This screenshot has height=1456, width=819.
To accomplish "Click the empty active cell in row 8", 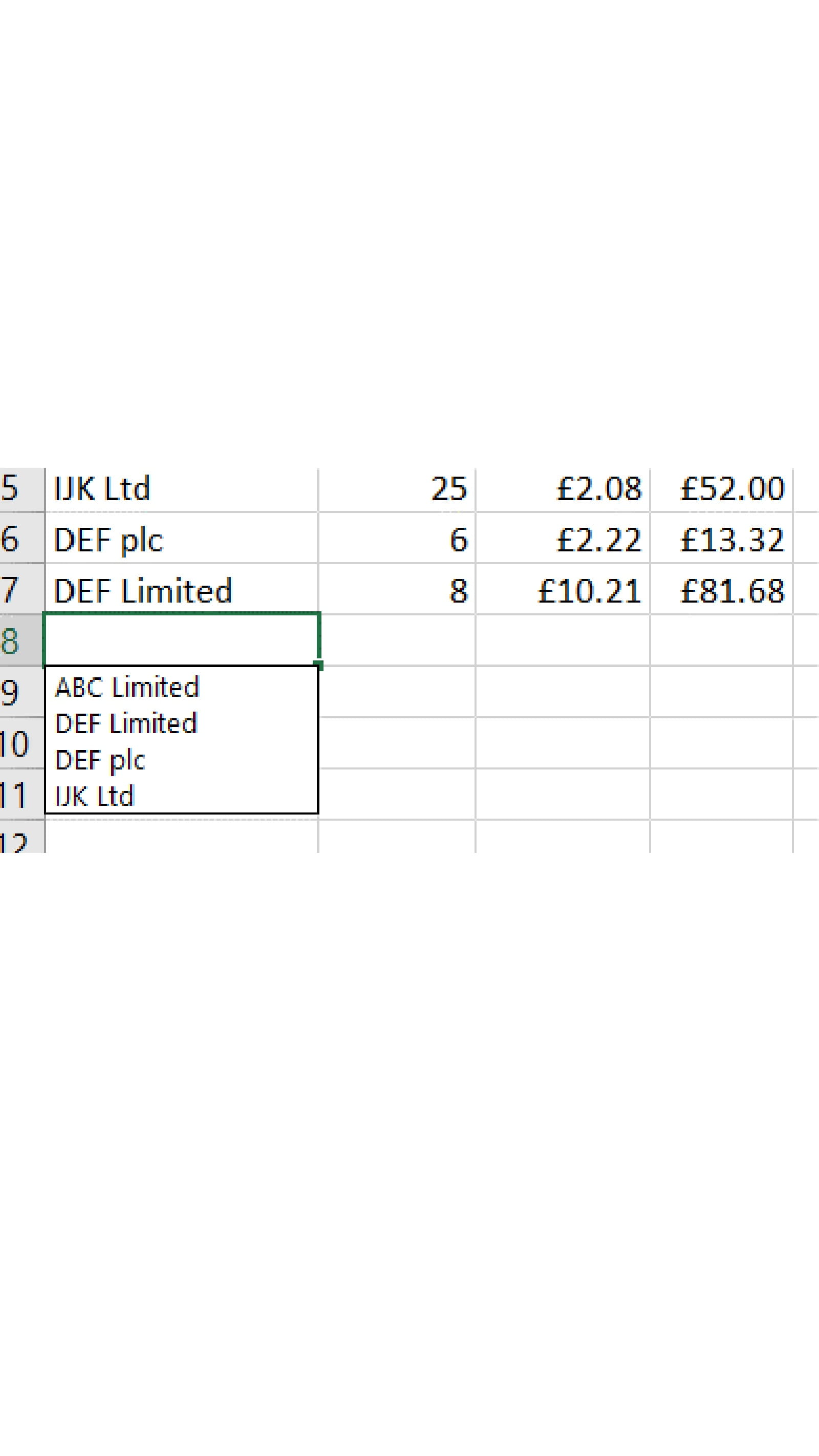I will coord(181,640).
